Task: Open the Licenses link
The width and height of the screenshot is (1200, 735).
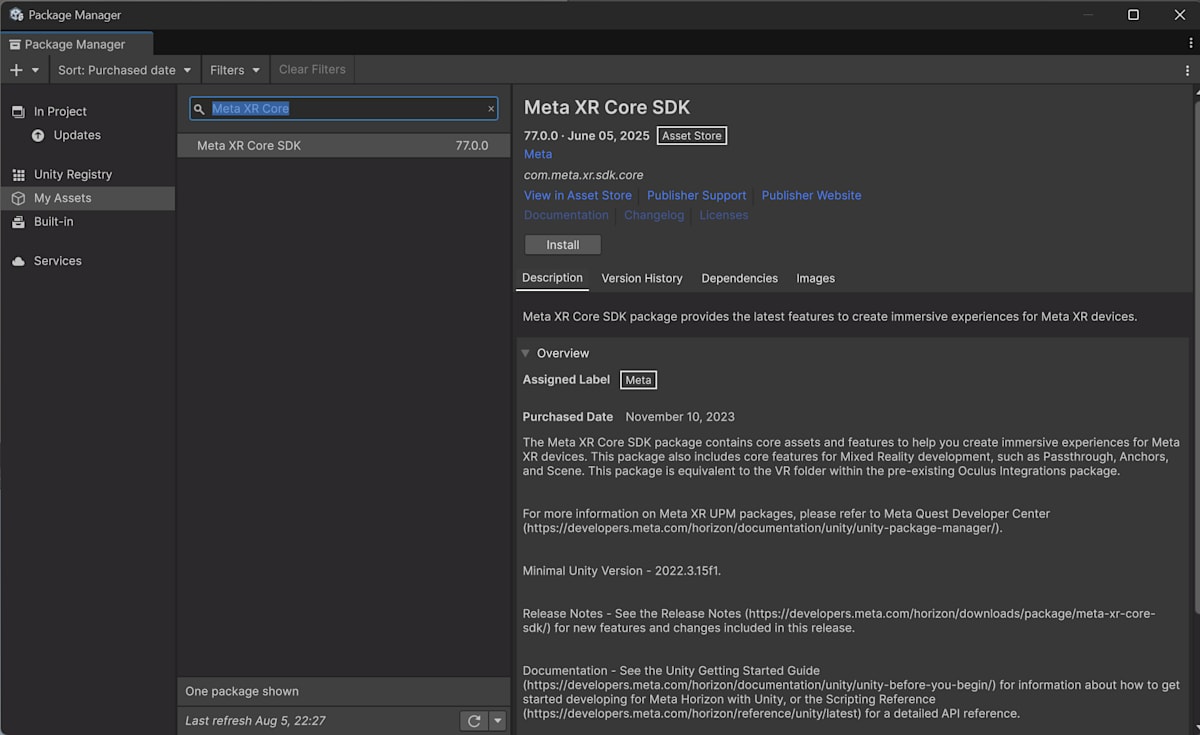Action: click(x=724, y=215)
